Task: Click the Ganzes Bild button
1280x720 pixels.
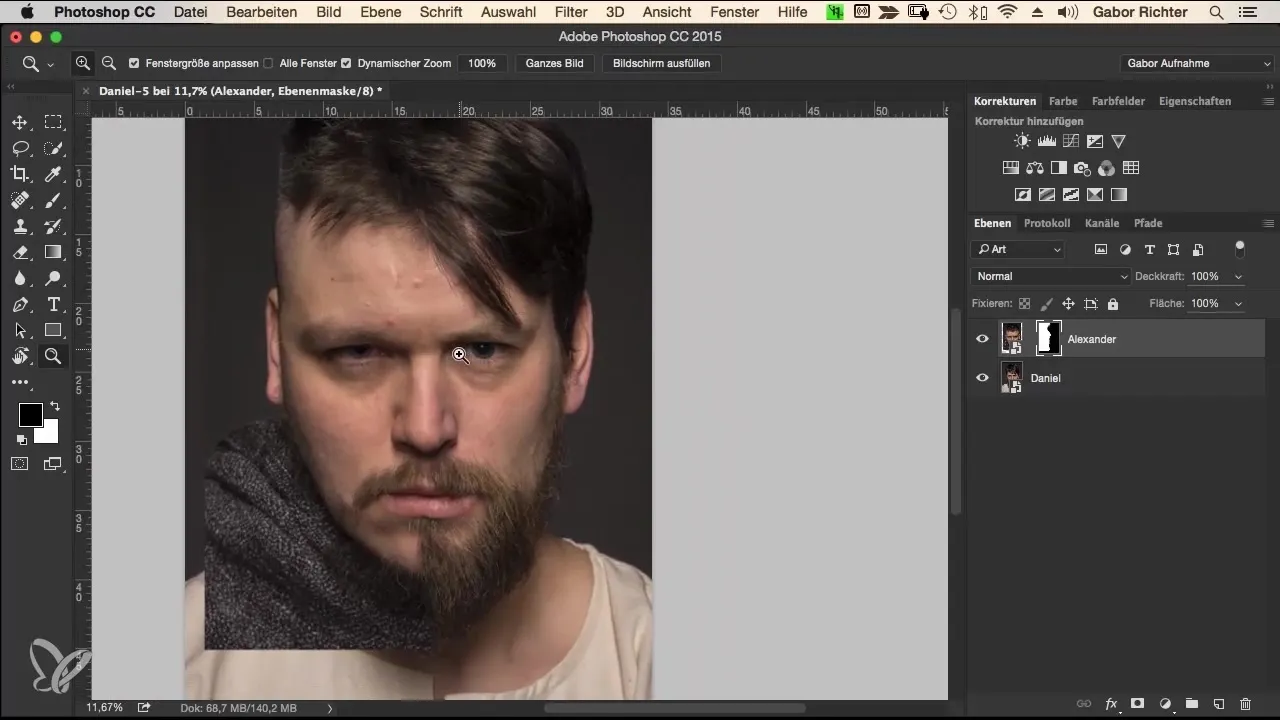Action: [x=554, y=63]
